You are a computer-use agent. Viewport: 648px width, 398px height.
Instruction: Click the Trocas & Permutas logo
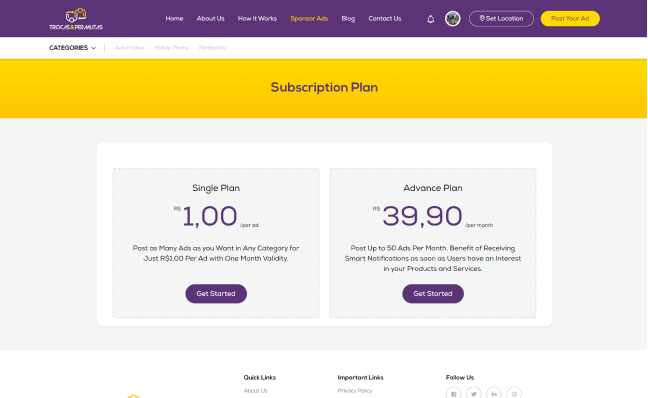click(76, 19)
